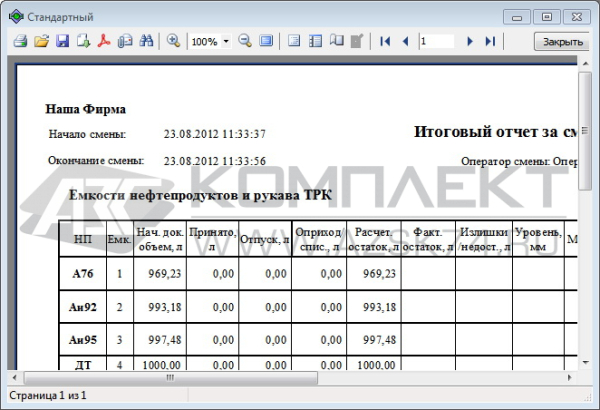
Task: Click the 'ДТ' fuel row label
Action: click(83, 365)
